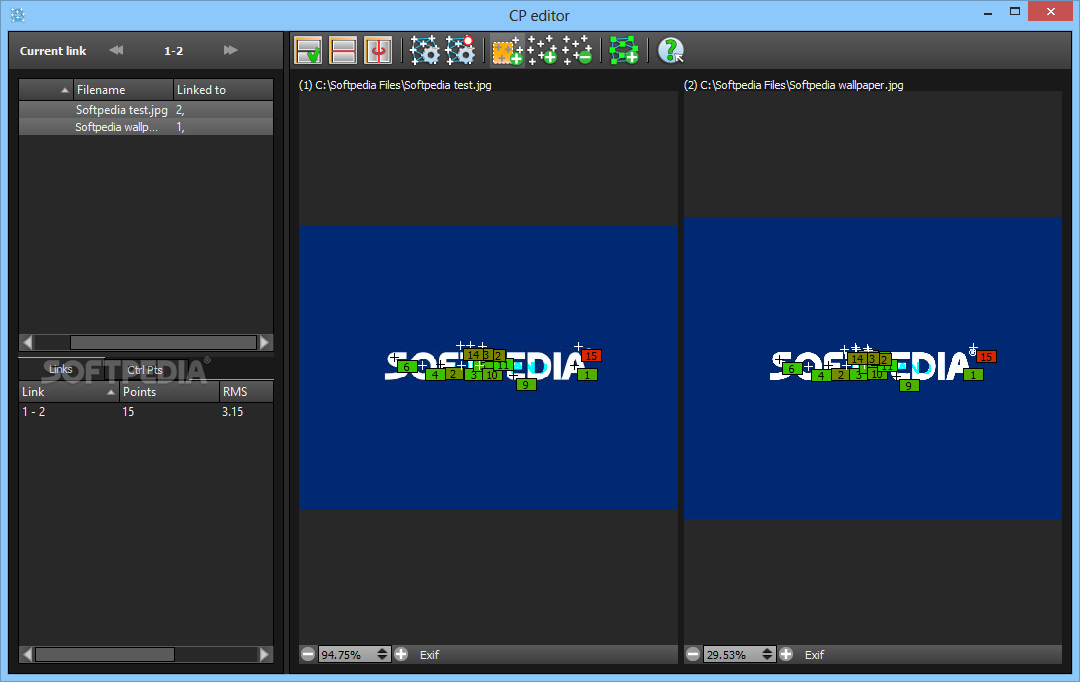This screenshot has width=1080, height=682.
Task: Click the 29.53% zoom input field
Action: (x=732, y=654)
